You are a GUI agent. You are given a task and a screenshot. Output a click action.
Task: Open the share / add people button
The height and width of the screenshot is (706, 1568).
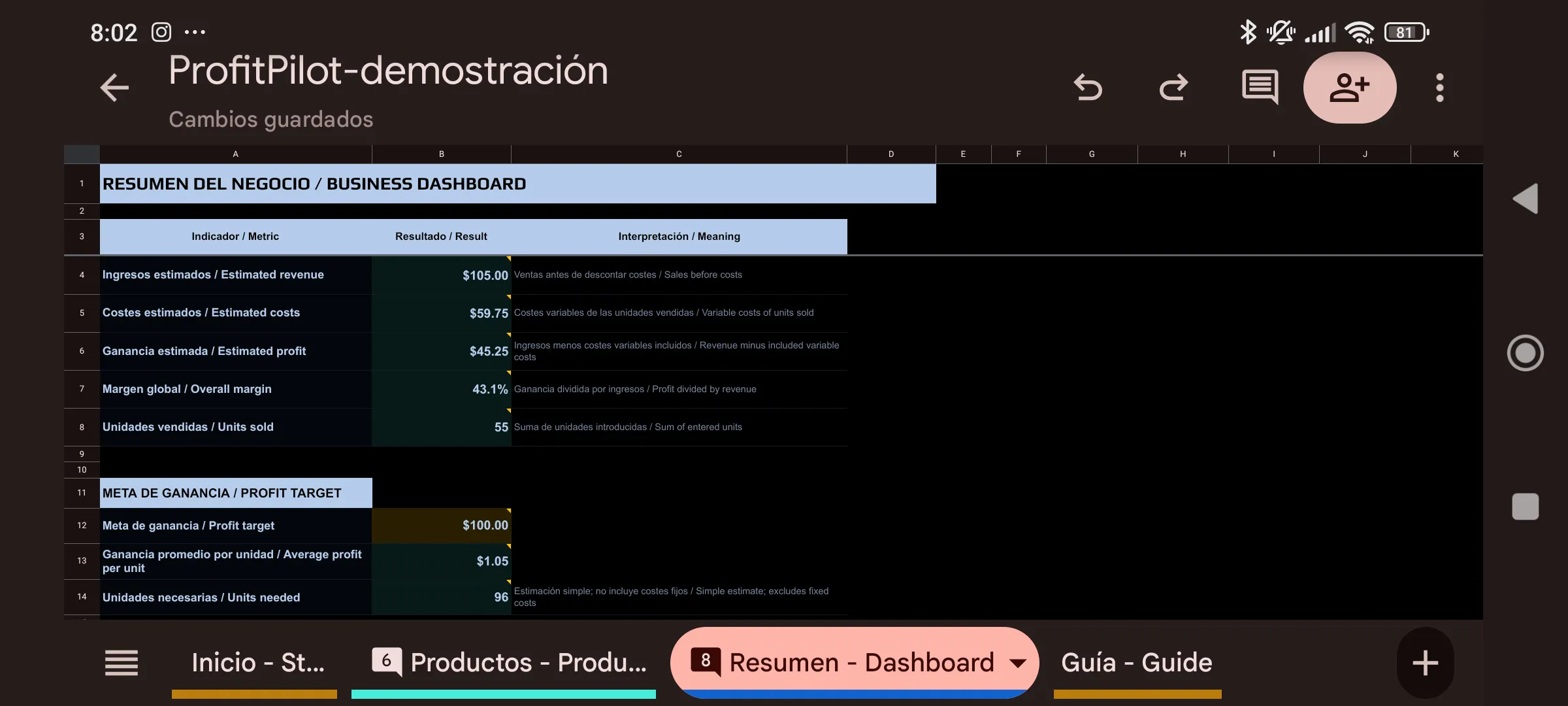(x=1350, y=88)
